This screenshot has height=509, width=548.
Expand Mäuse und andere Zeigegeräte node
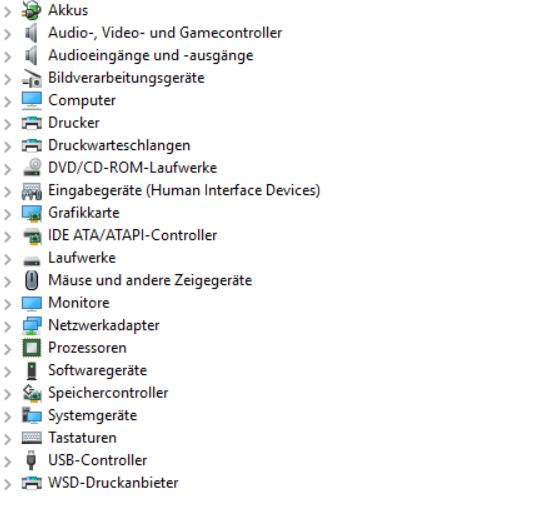pos(8,282)
